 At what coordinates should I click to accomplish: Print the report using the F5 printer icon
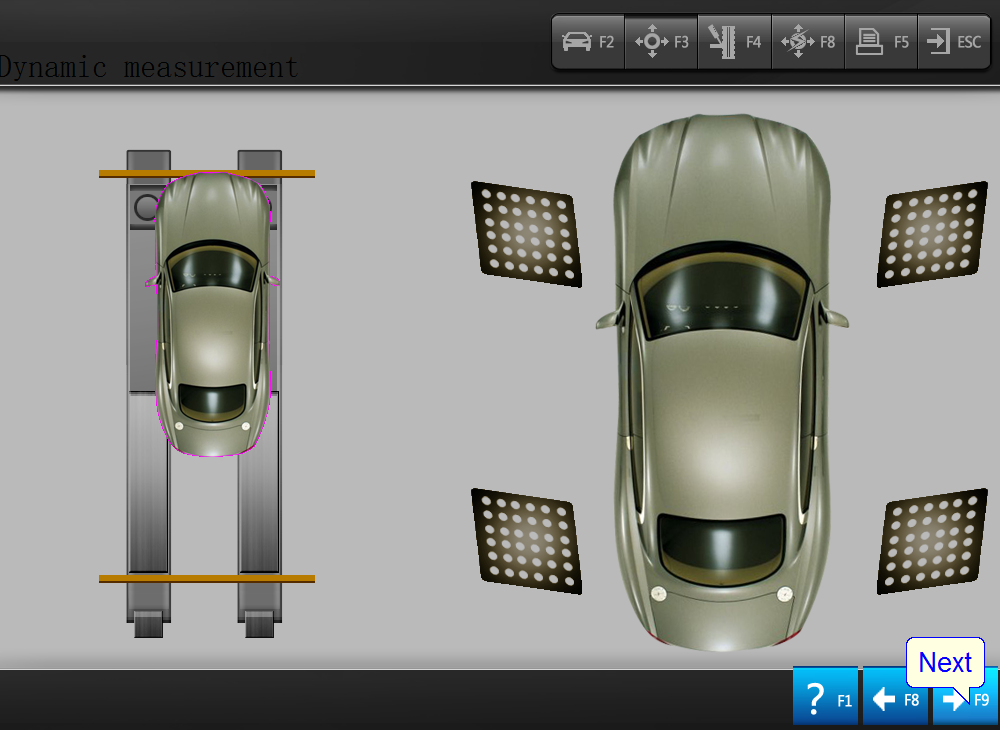(x=881, y=42)
